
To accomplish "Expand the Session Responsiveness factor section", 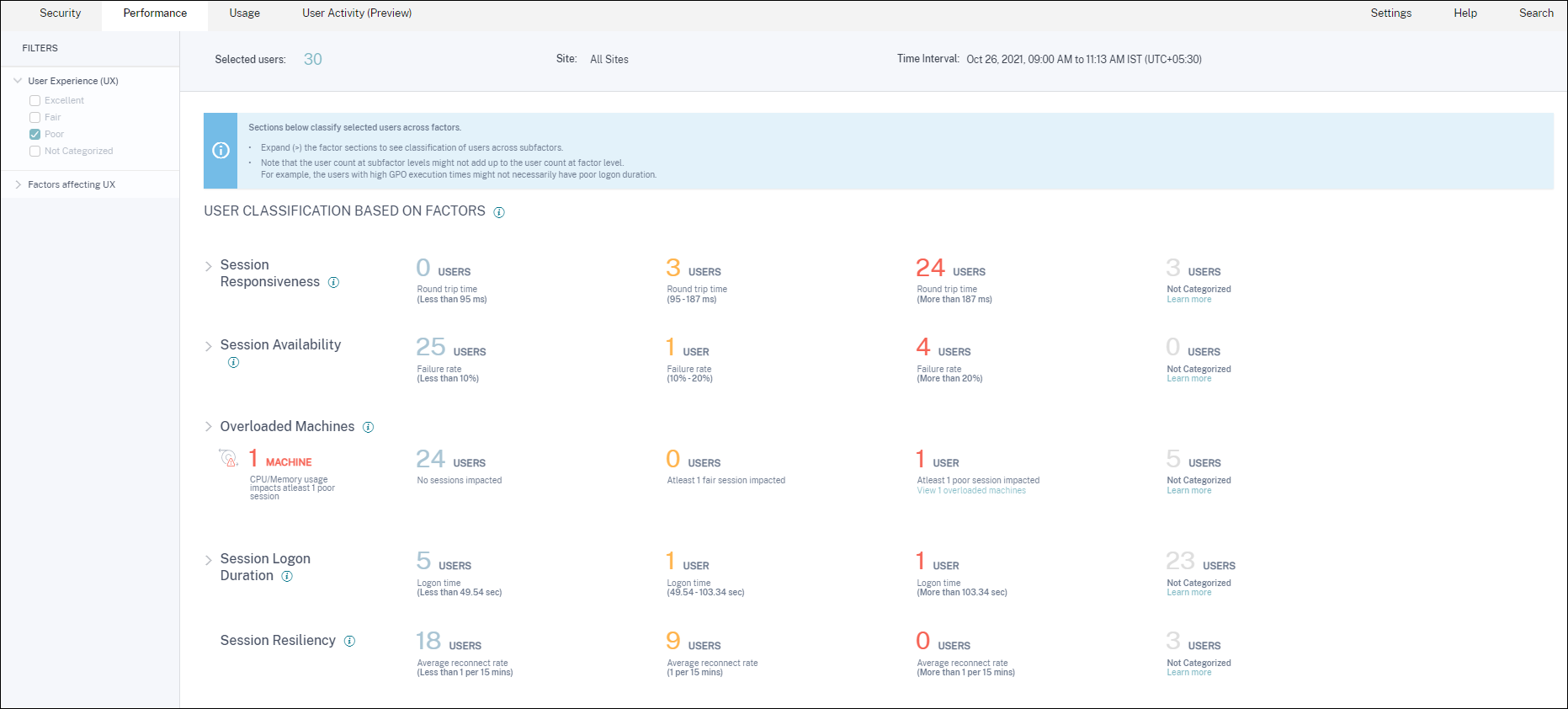I will [209, 266].
